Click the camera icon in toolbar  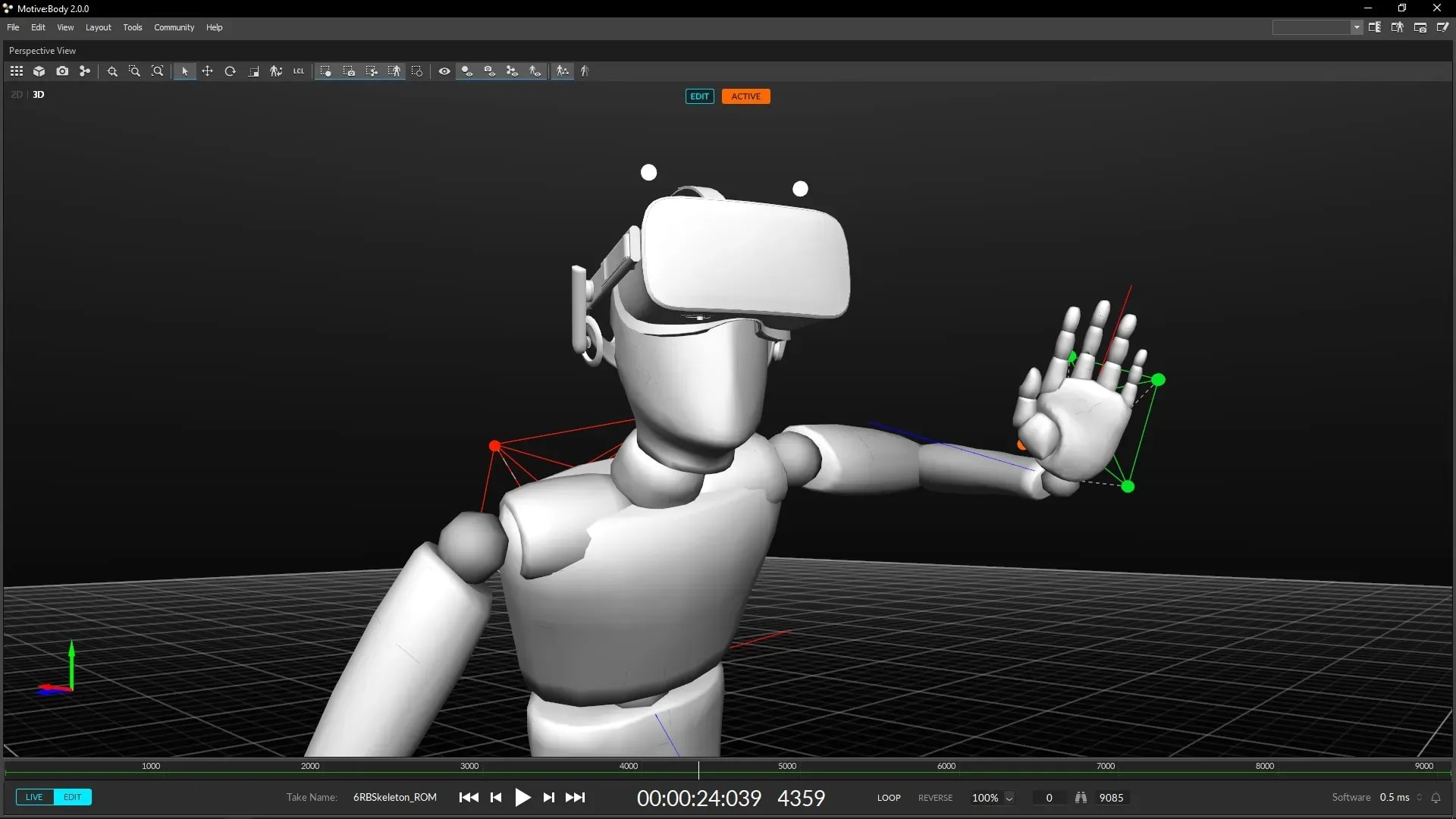click(62, 71)
